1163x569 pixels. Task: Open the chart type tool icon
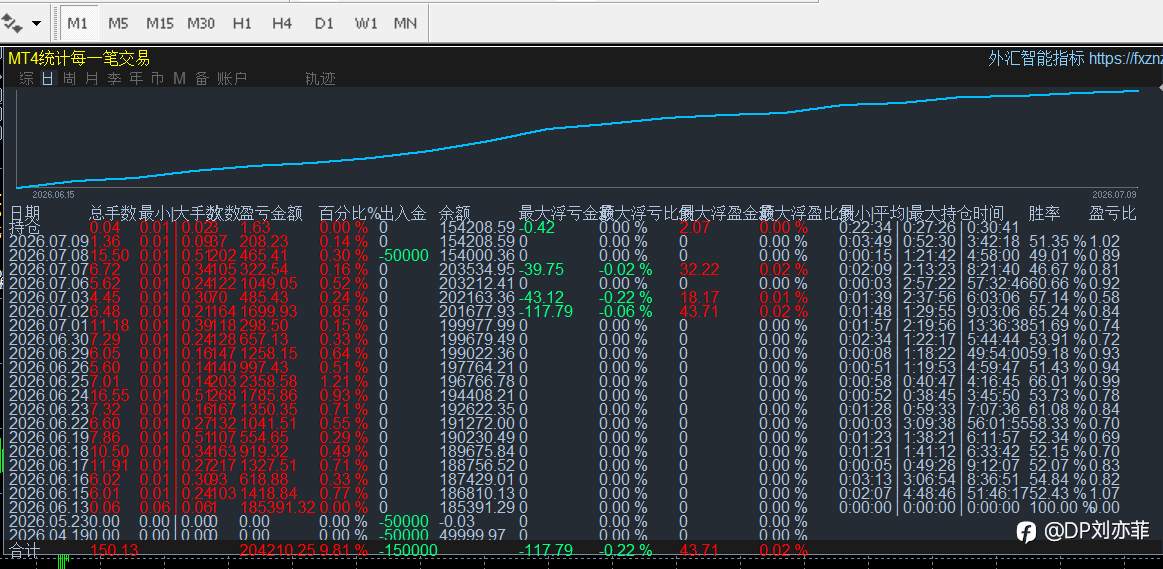pyautogui.click(x=12, y=23)
